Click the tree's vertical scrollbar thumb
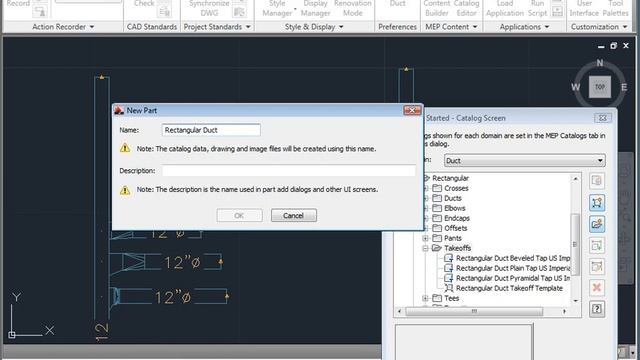The width and height of the screenshot is (640, 360). pyautogui.click(x=575, y=244)
